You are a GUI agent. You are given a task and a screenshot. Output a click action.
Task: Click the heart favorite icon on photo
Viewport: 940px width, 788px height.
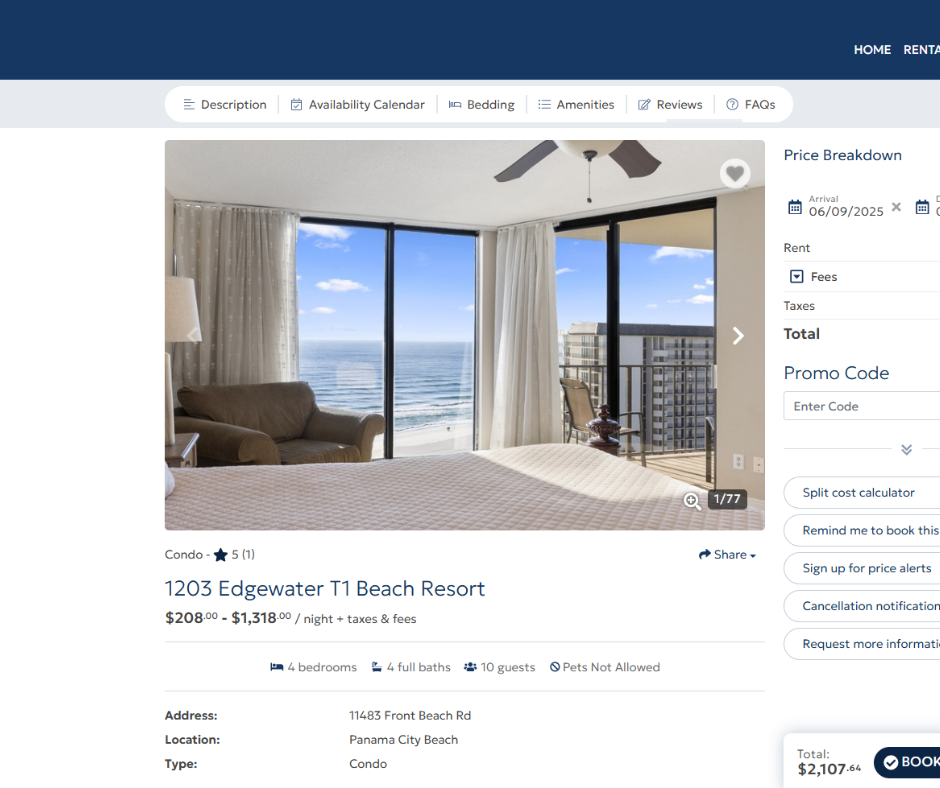735,174
